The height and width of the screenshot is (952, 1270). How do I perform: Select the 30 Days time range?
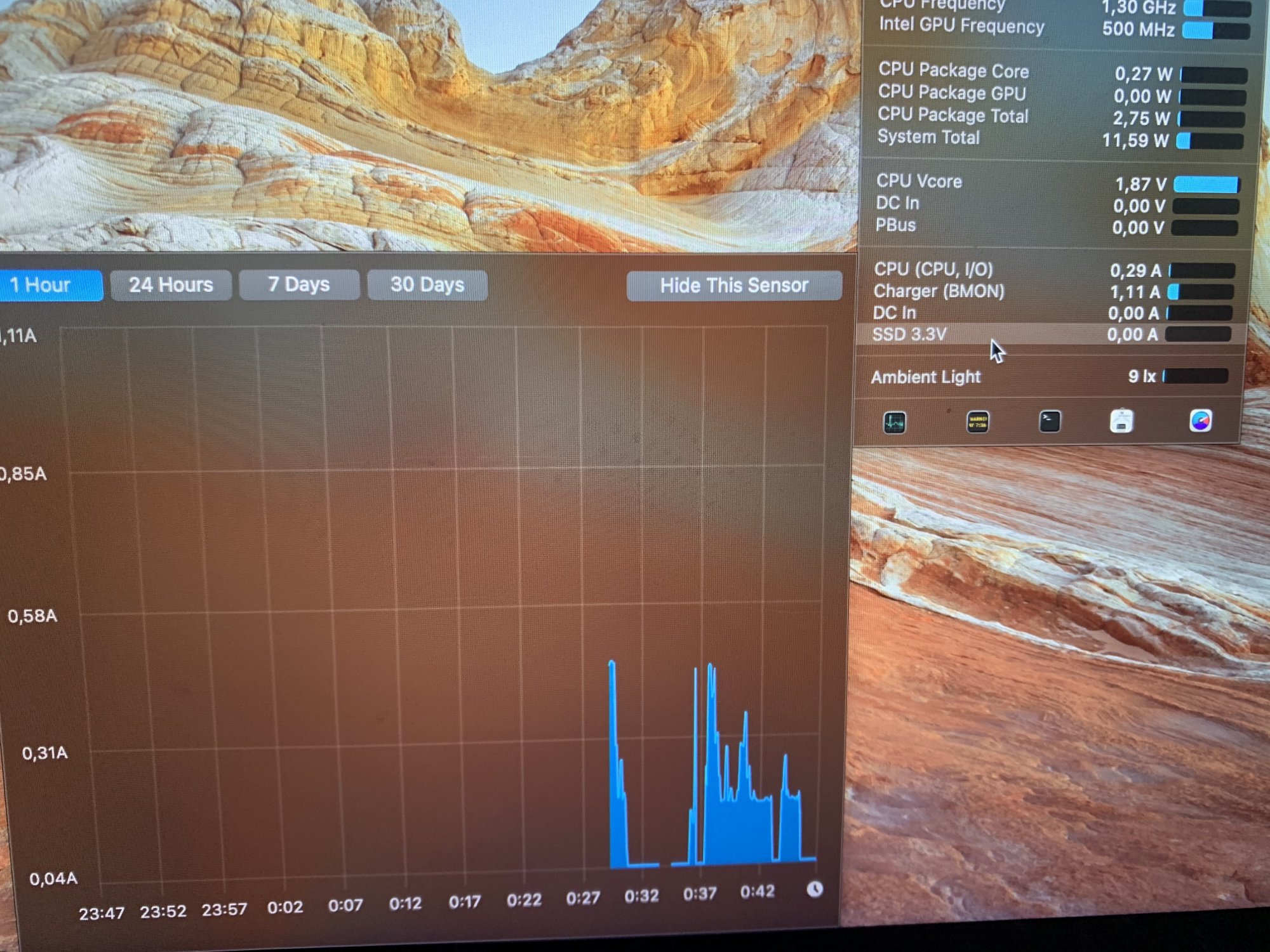point(427,284)
